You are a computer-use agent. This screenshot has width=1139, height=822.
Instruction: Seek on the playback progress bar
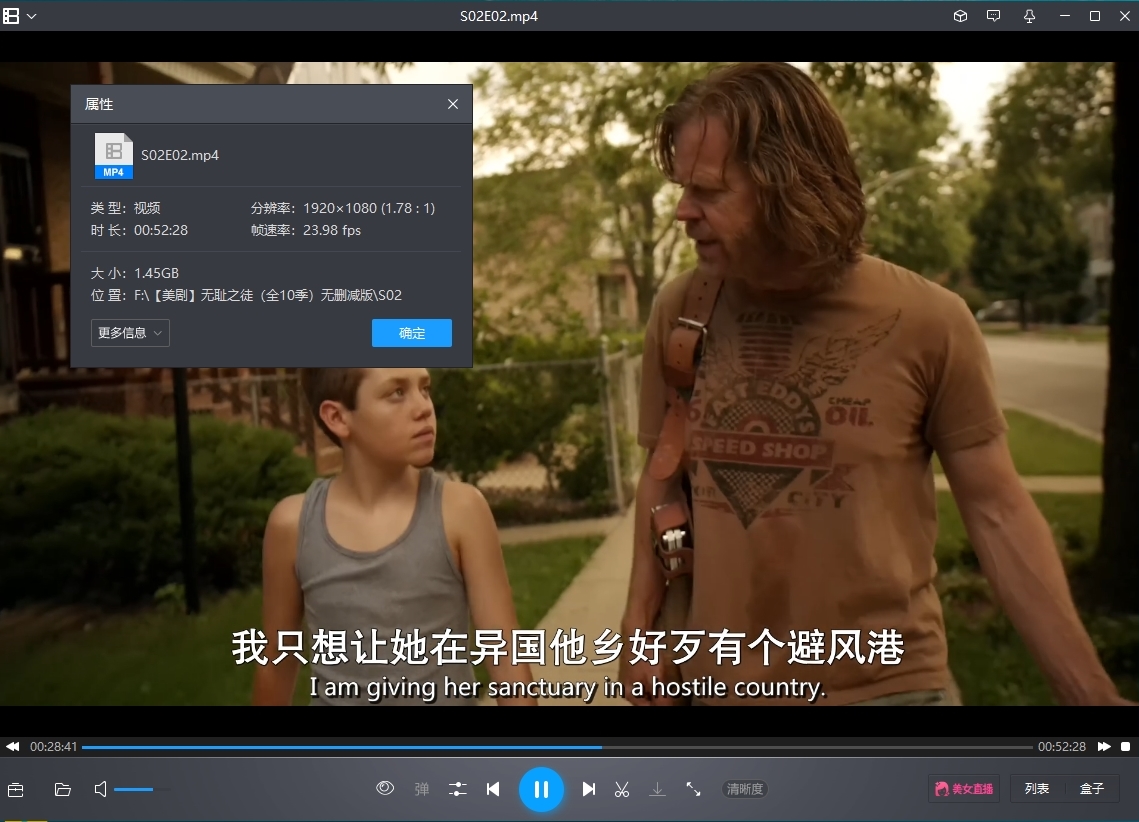tap(557, 746)
